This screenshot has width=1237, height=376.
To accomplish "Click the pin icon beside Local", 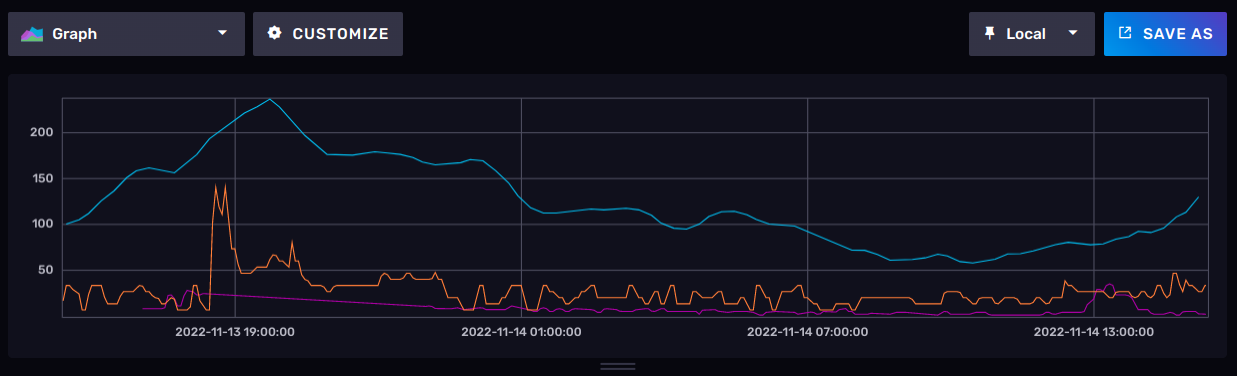I will click(x=990, y=33).
